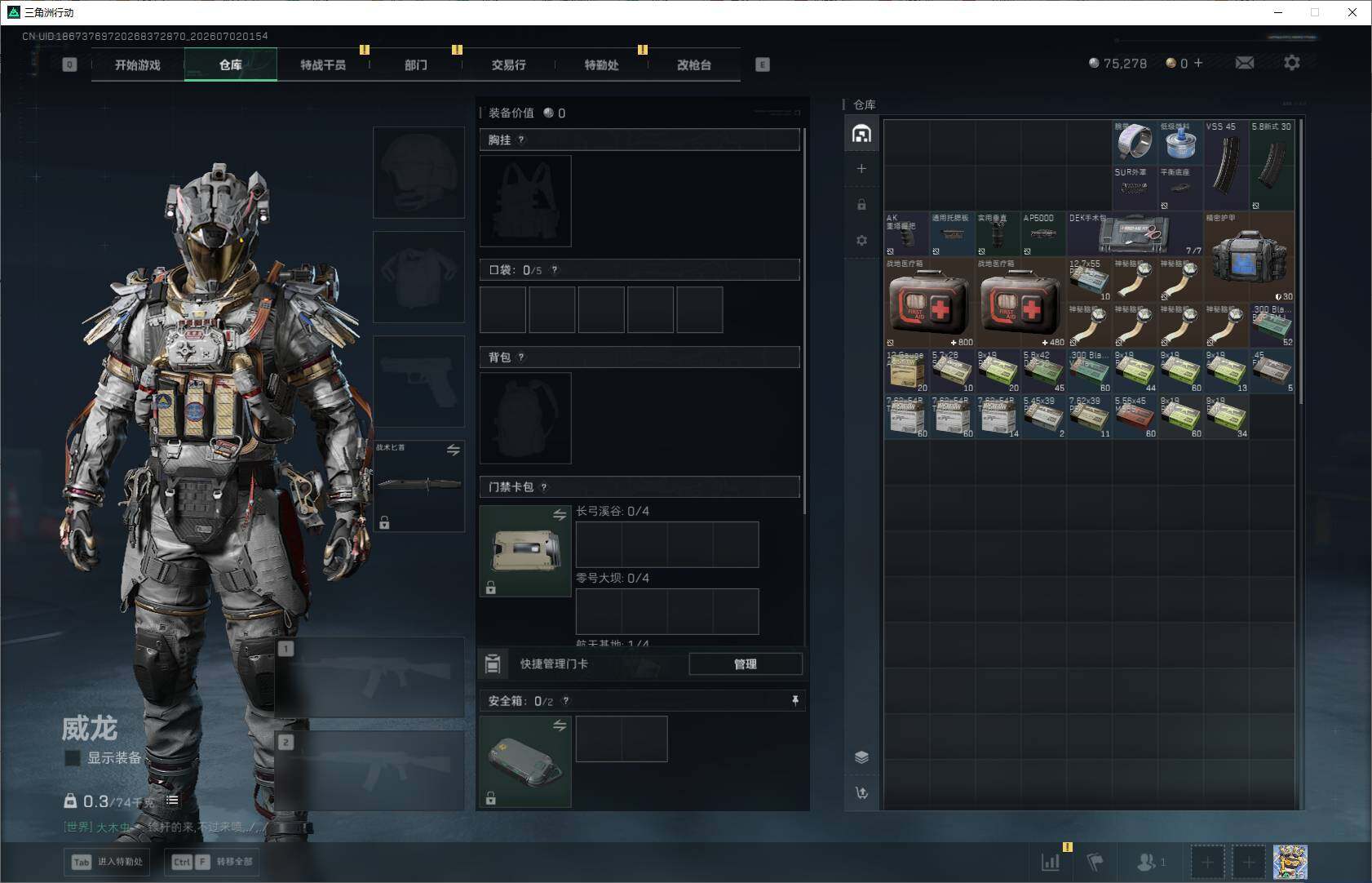Open the statistics bar chart icon
The width and height of the screenshot is (1372, 883).
[1051, 861]
